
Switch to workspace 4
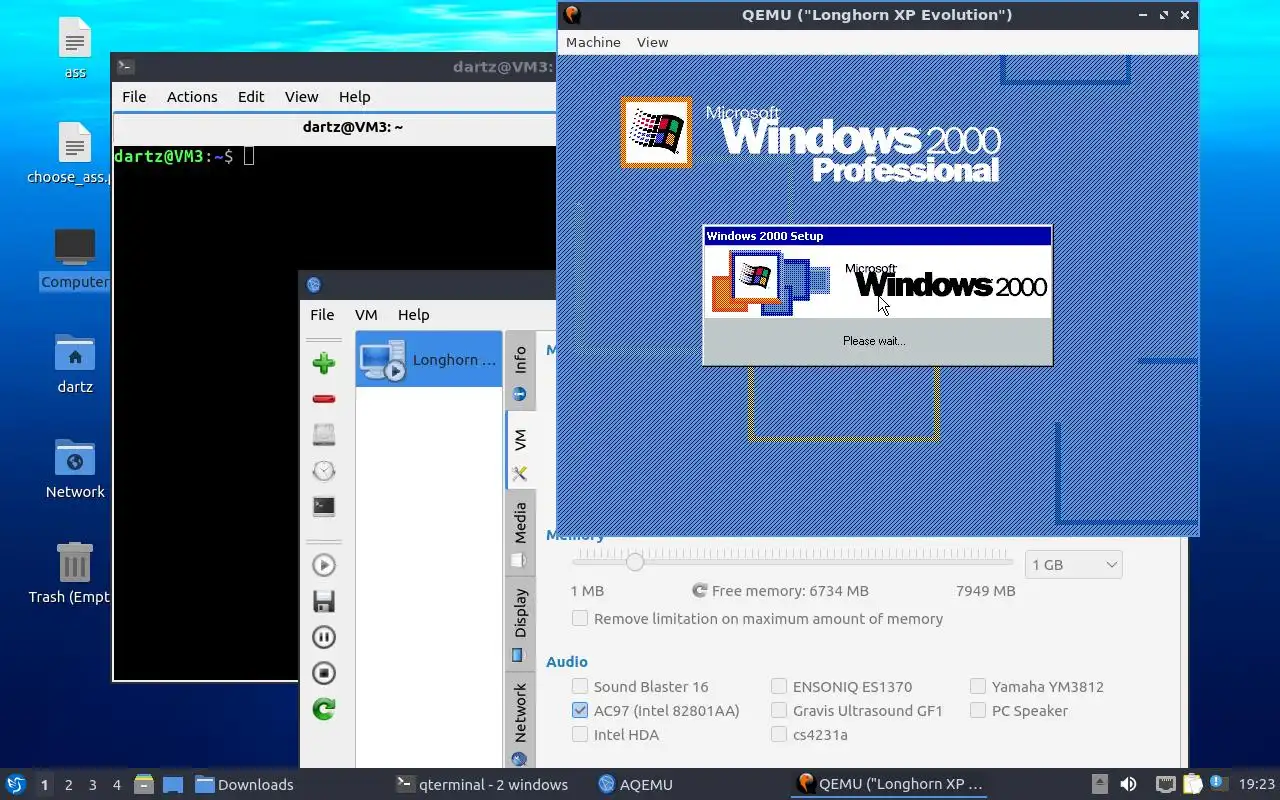[116, 785]
